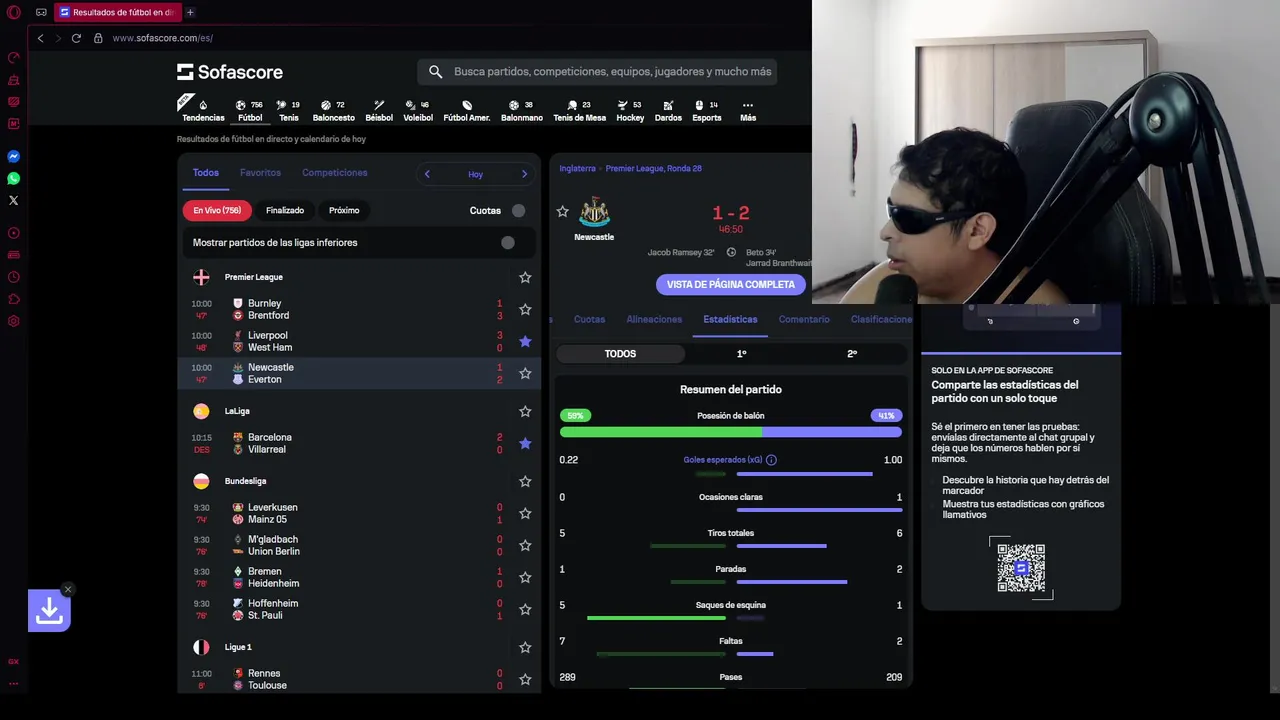Star the Newcastle vs Everton match in list
This screenshot has width=1280, height=720.
tap(525, 373)
